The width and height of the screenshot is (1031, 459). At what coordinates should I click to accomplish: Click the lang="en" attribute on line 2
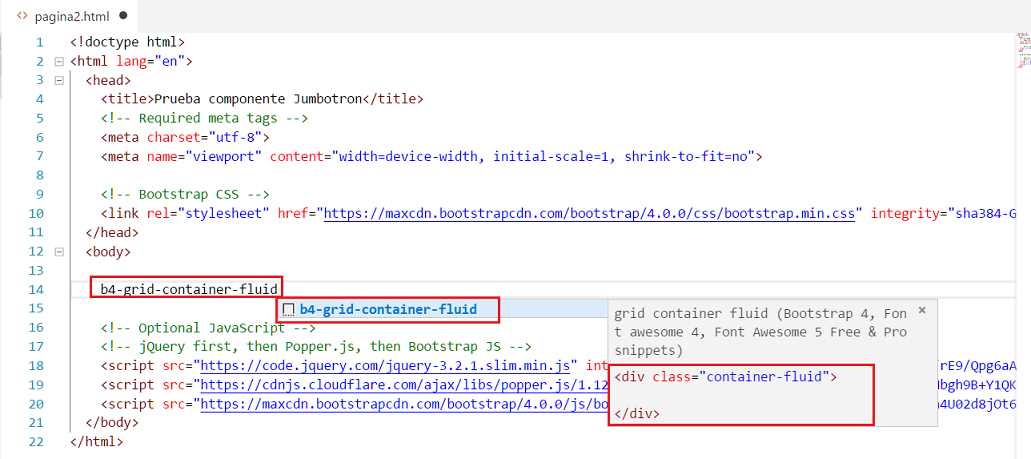(x=150, y=61)
